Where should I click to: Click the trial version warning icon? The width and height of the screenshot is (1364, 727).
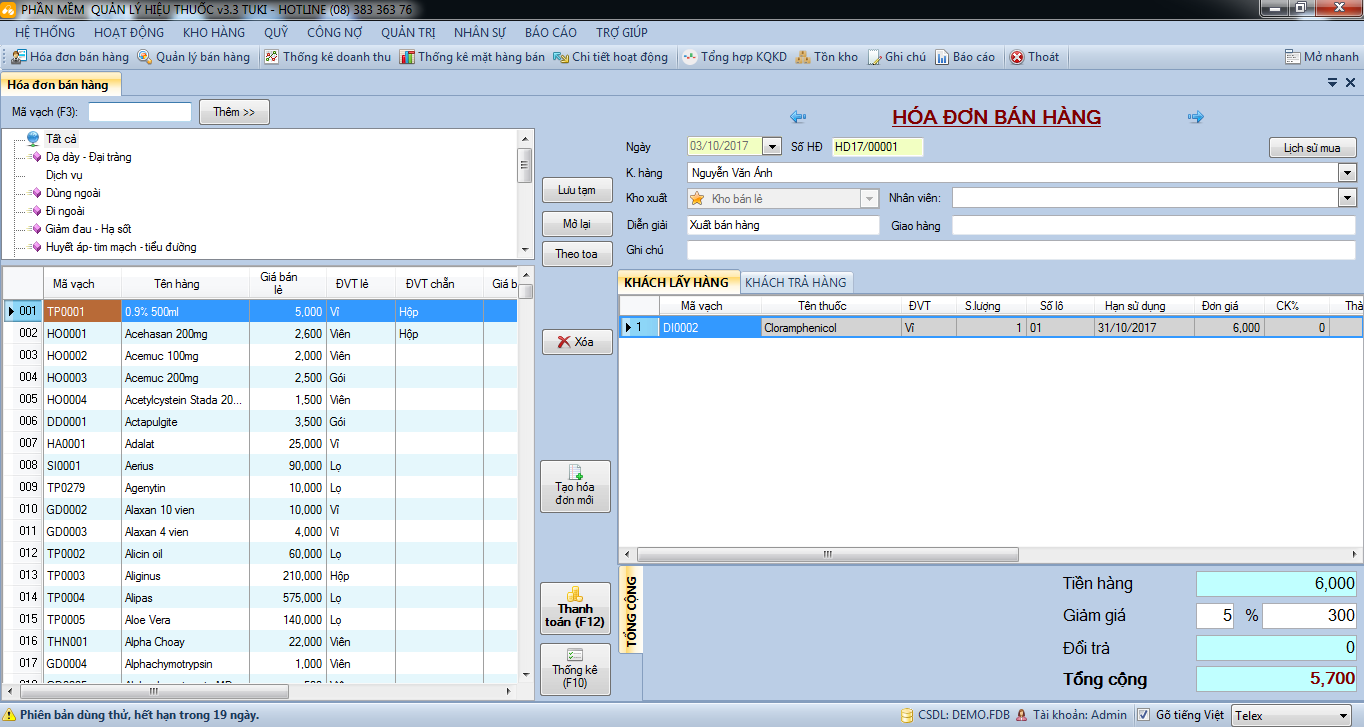coord(9,715)
